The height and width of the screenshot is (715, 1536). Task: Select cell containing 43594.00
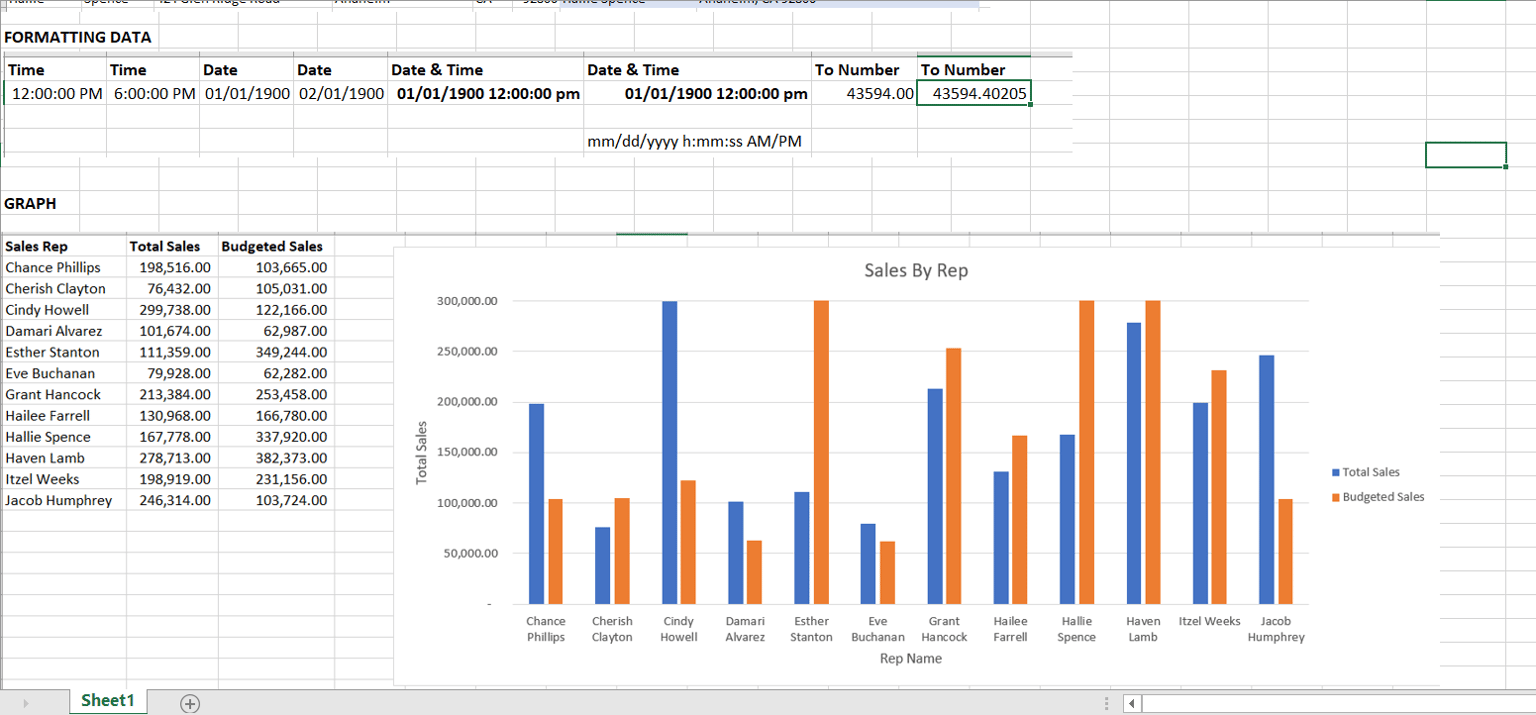pos(864,93)
